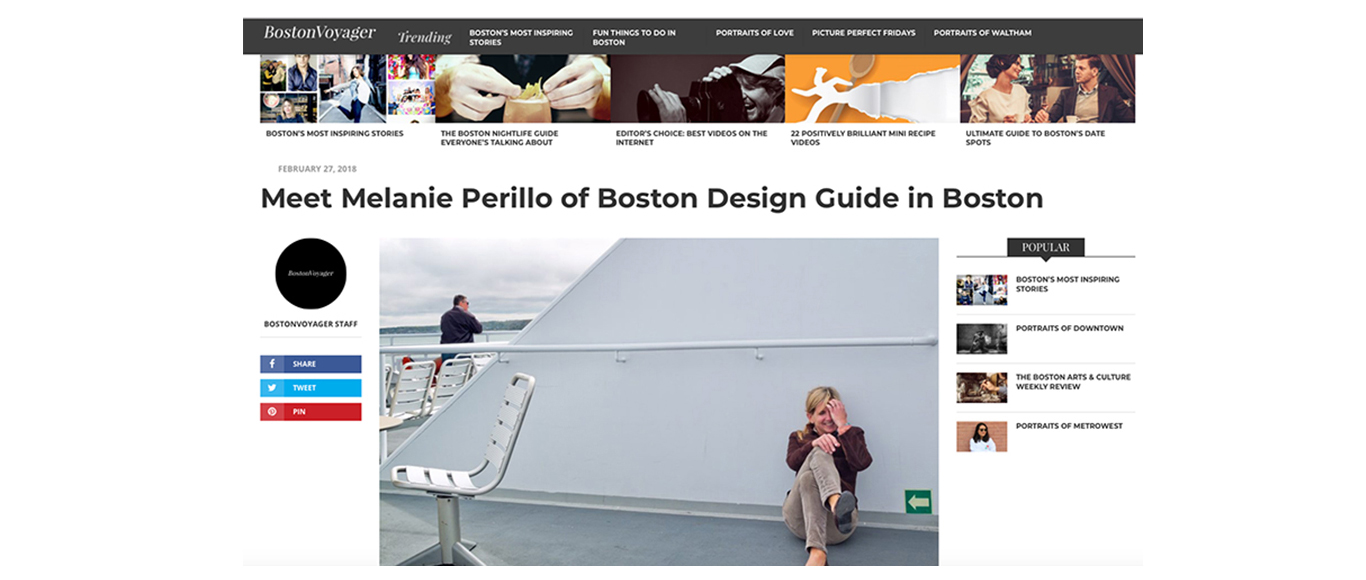Open Portraits of Metrowest popular link
The image size is (1366, 580).
tap(1069, 426)
